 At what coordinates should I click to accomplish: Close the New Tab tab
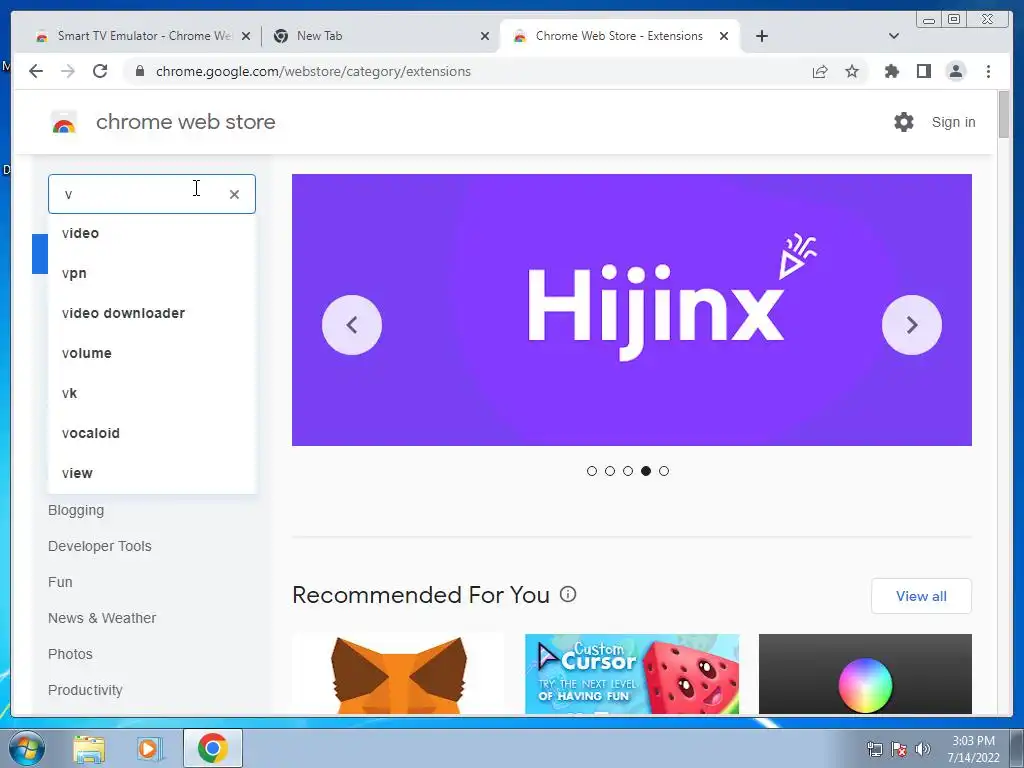tap(485, 37)
